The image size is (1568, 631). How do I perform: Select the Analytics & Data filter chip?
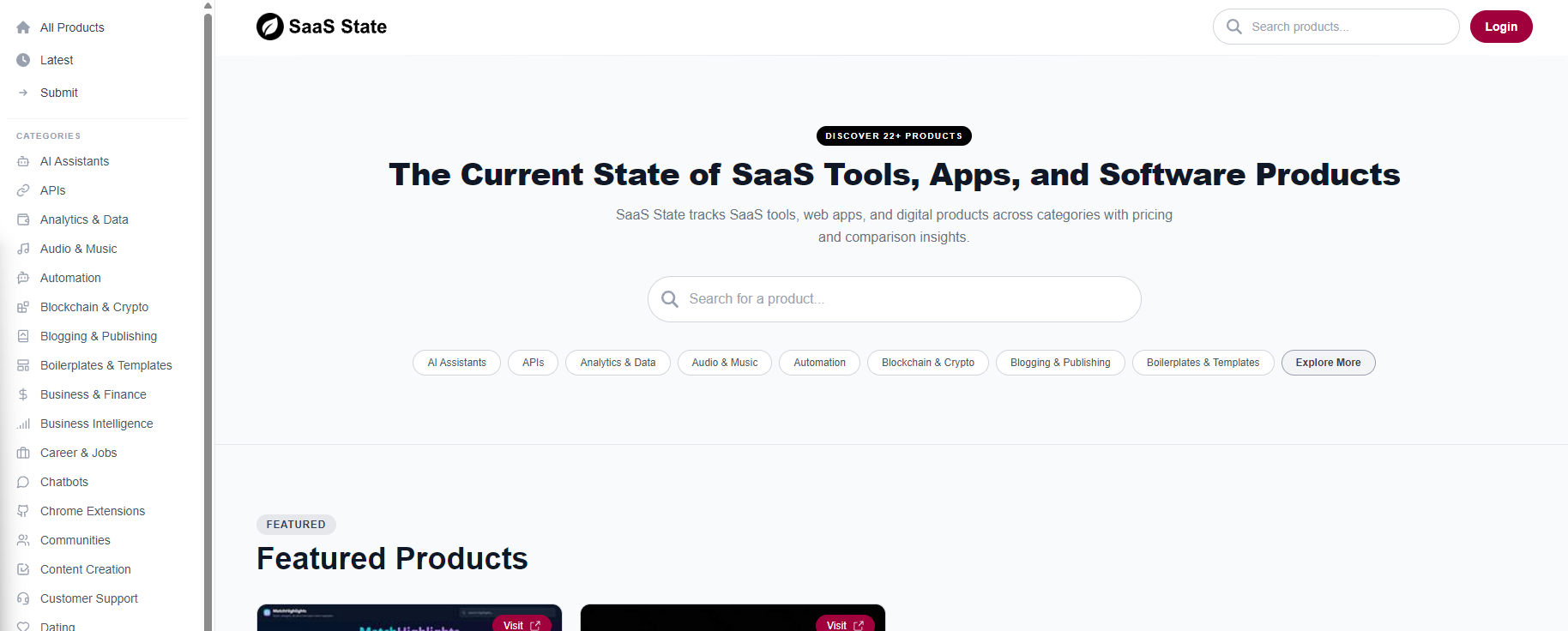coord(618,363)
